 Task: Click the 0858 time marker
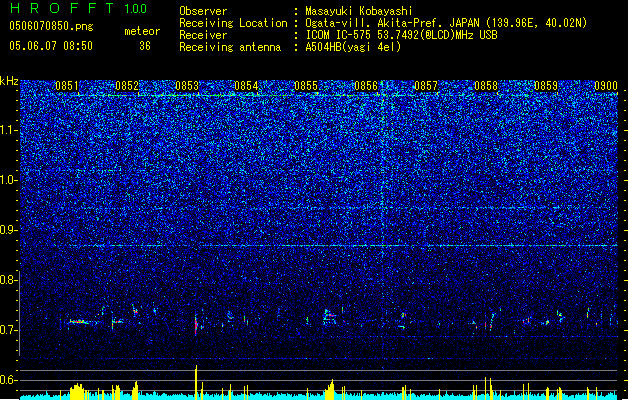pos(486,86)
